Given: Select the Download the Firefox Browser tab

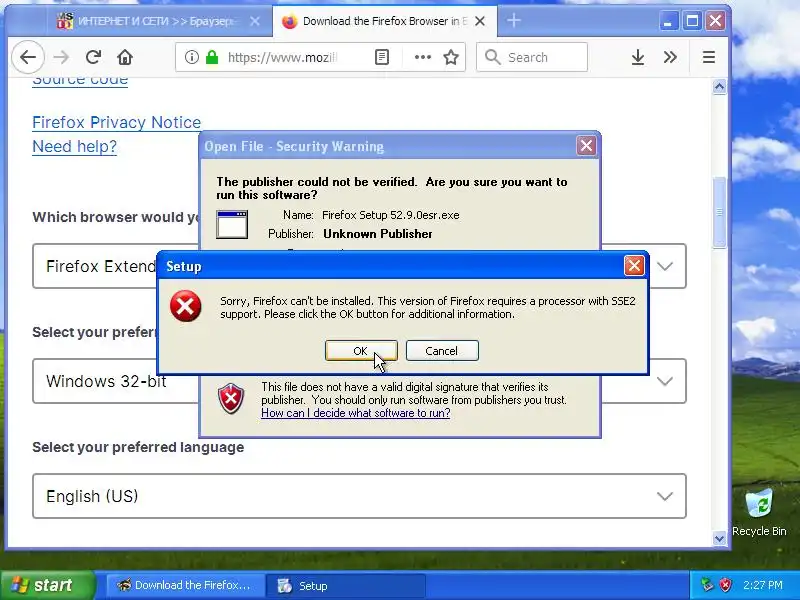Looking at the screenshot, I should coord(385,21).
